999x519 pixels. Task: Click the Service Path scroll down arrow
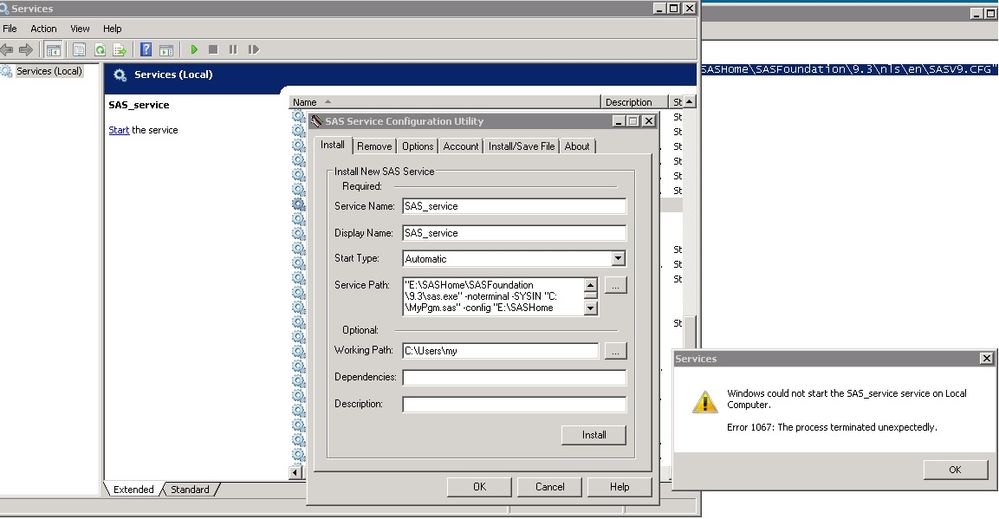591,308
